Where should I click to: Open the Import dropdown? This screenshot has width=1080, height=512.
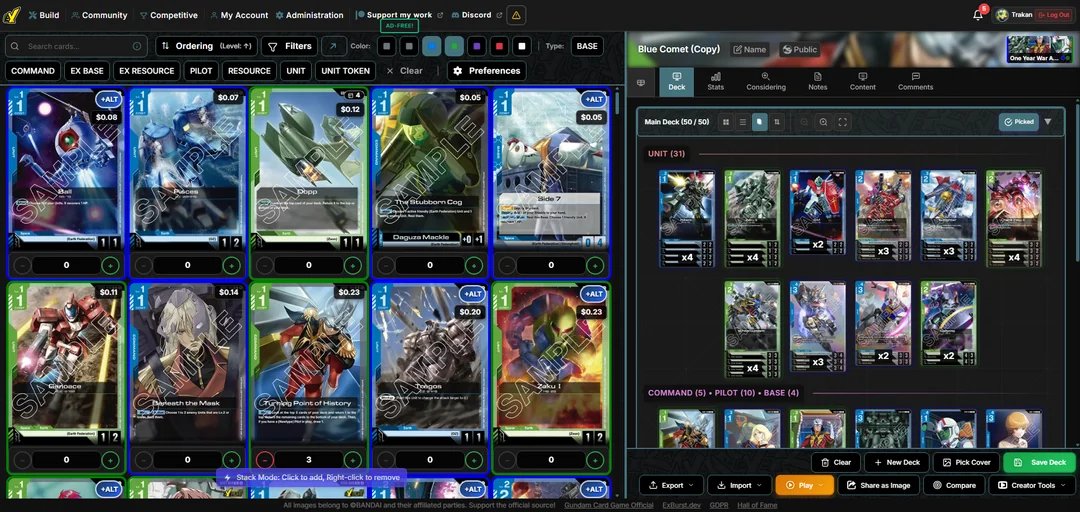pos(740,485)
